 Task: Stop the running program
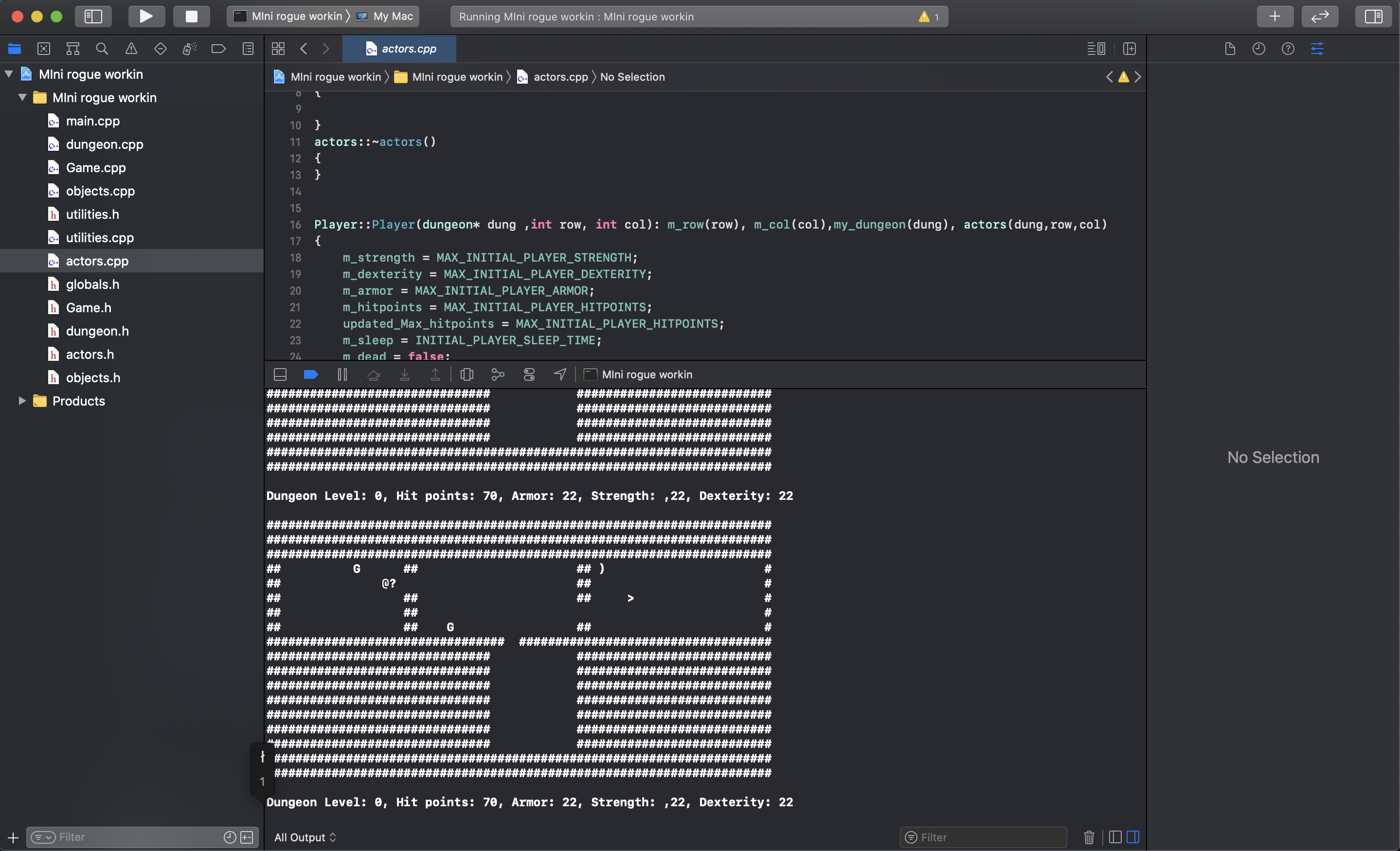point(192,17)
